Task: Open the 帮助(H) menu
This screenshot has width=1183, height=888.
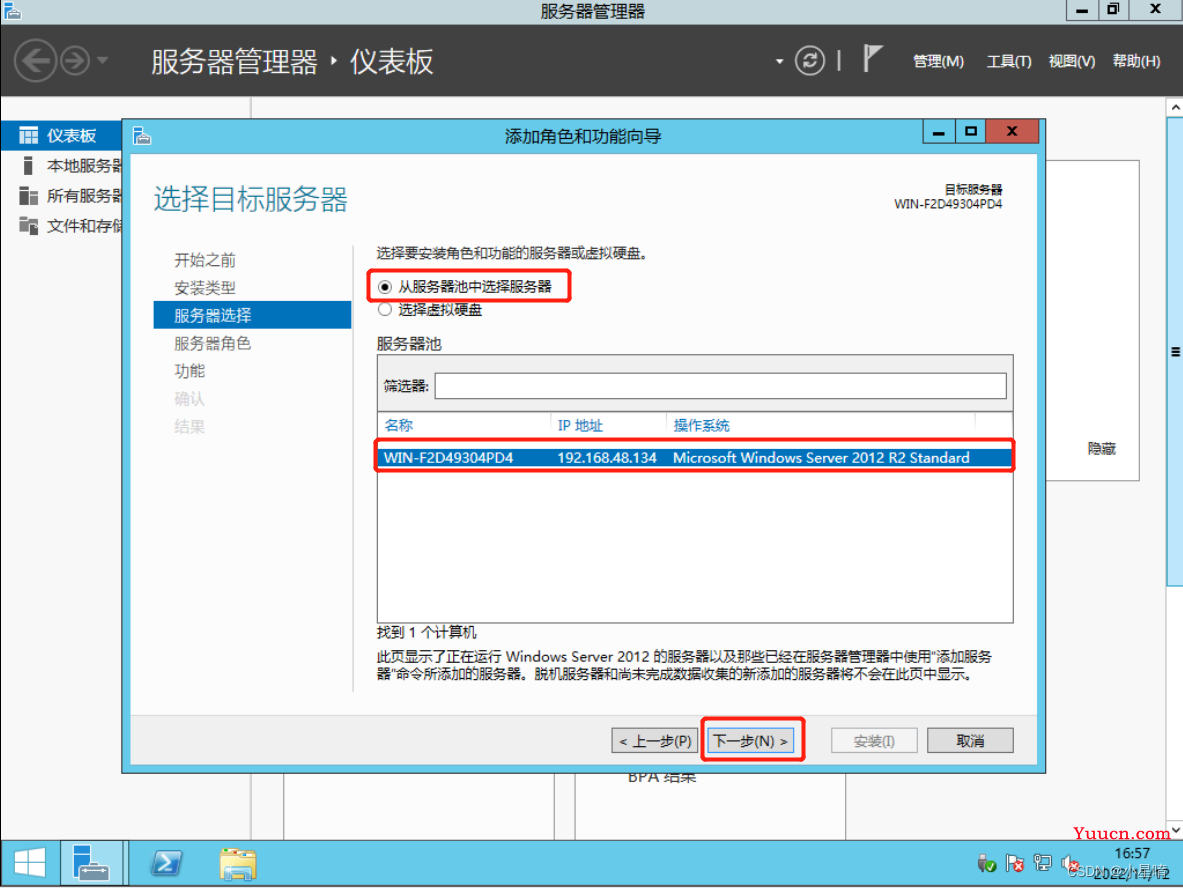Action: (x=1136, y=61)
